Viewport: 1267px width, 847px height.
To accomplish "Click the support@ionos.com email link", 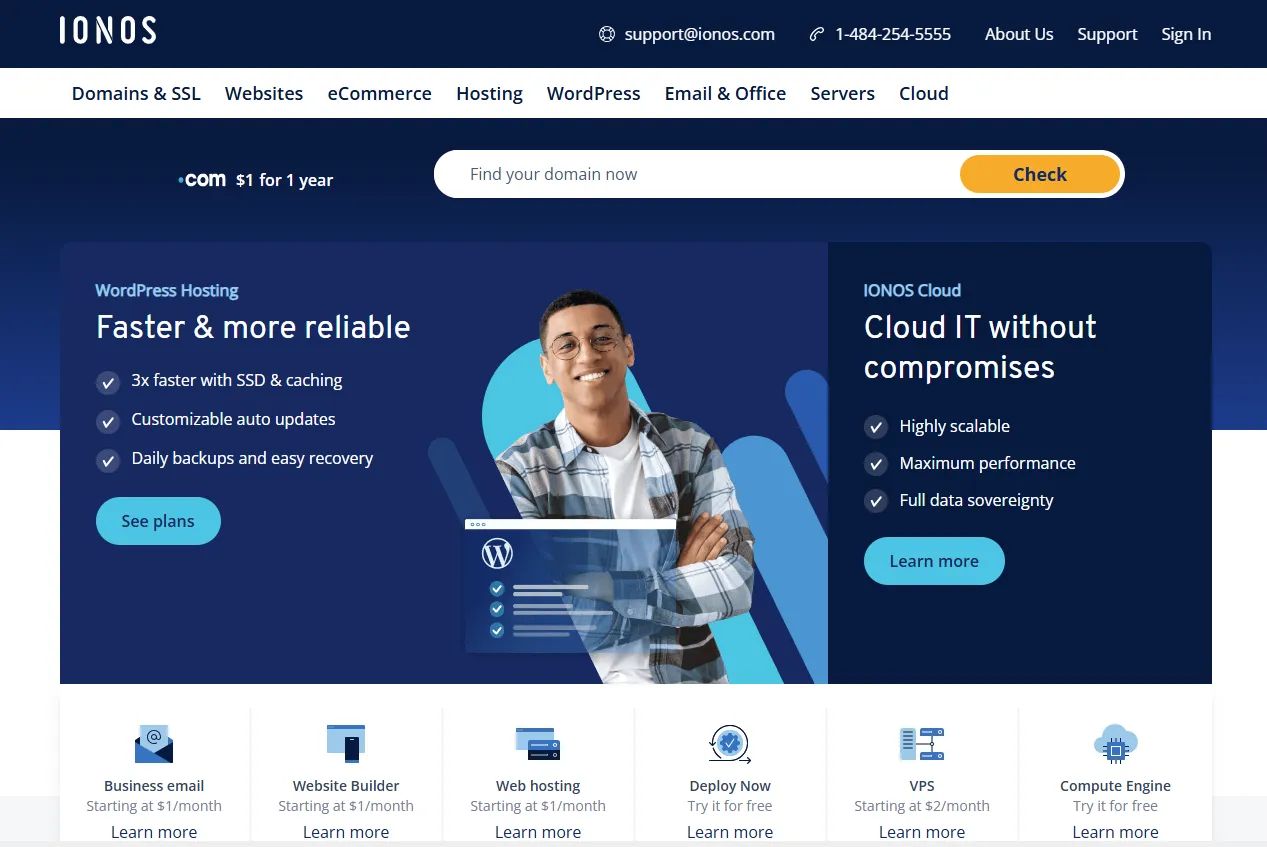I will click(x=699, y=33).
